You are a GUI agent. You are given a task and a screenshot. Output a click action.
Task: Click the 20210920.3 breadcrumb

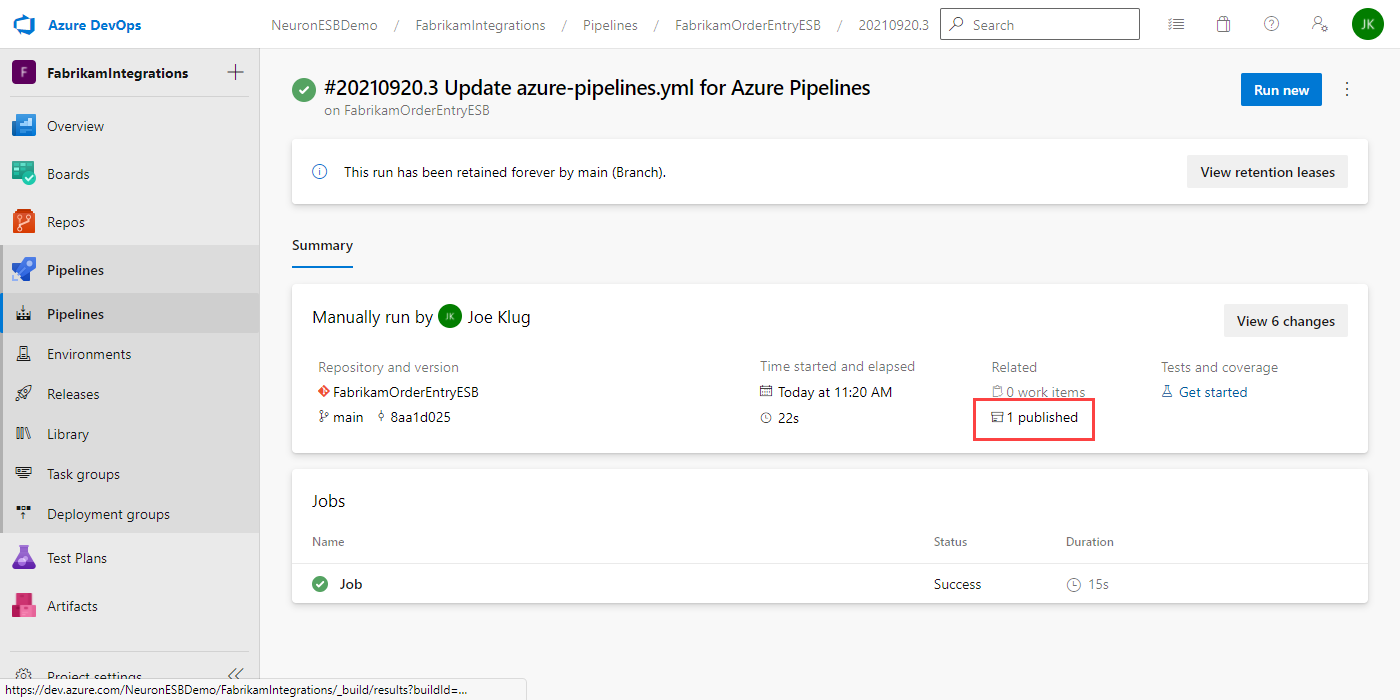pos(894,25)
